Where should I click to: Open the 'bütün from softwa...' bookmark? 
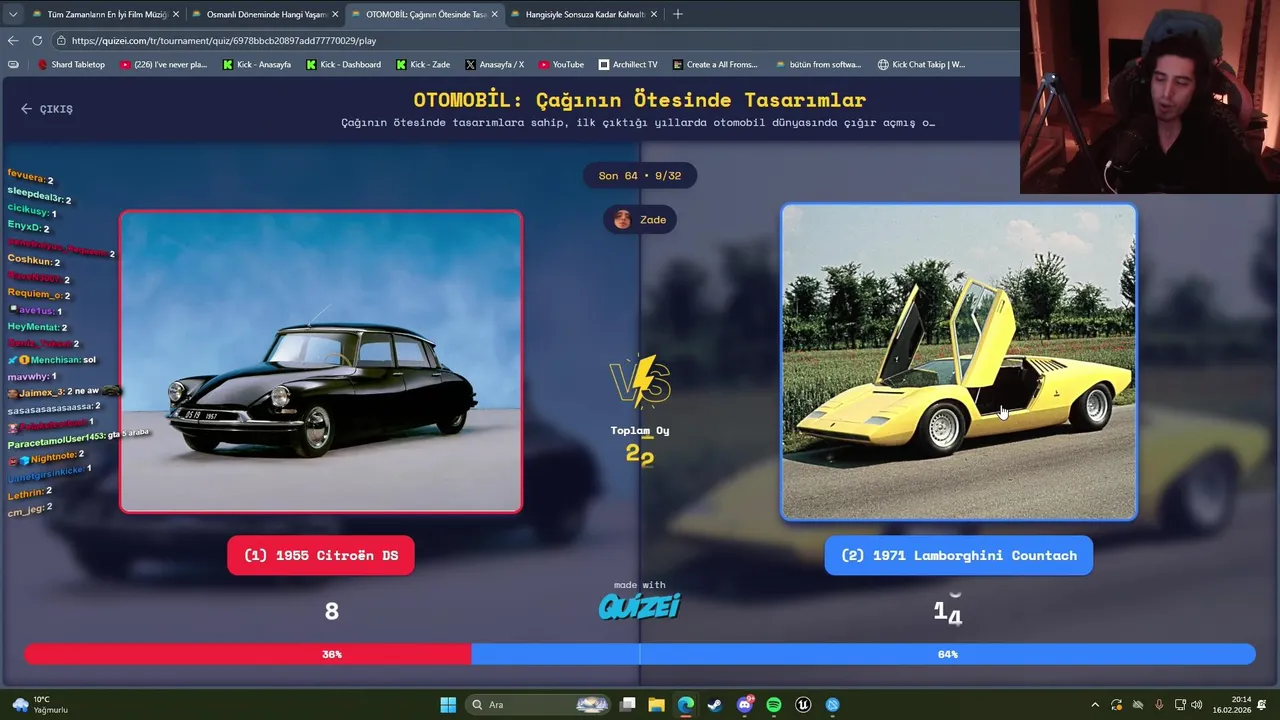click(818, 65)
